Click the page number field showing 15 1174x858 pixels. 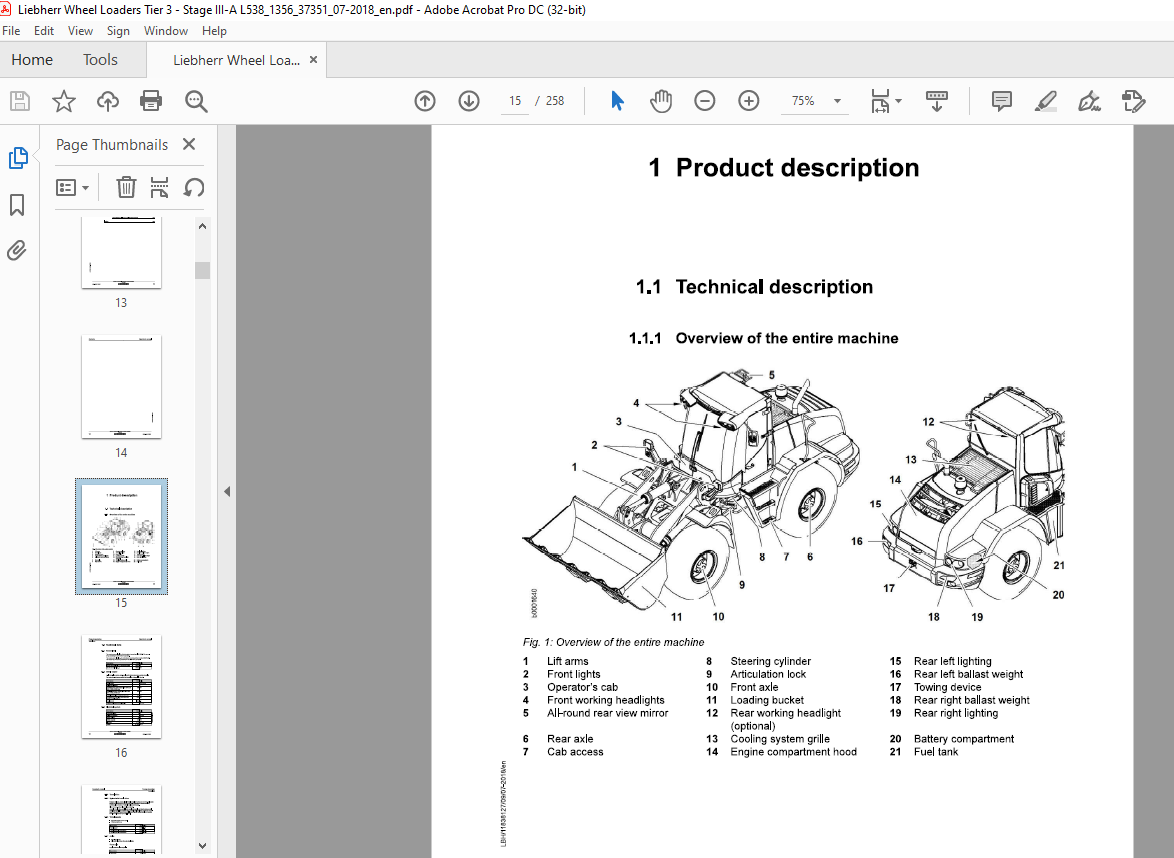515,101
